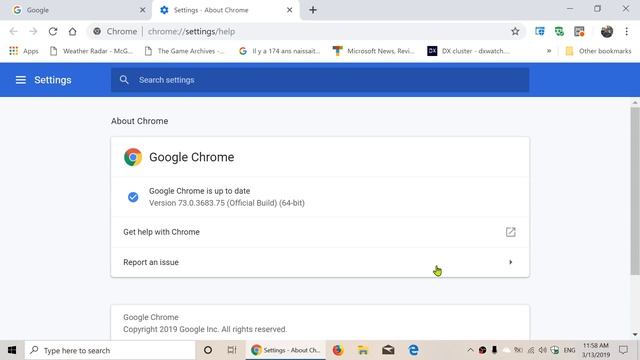The image size is (640, 360).
Task: Click the vertical scrollbar thumb
Action: [635, 191]
